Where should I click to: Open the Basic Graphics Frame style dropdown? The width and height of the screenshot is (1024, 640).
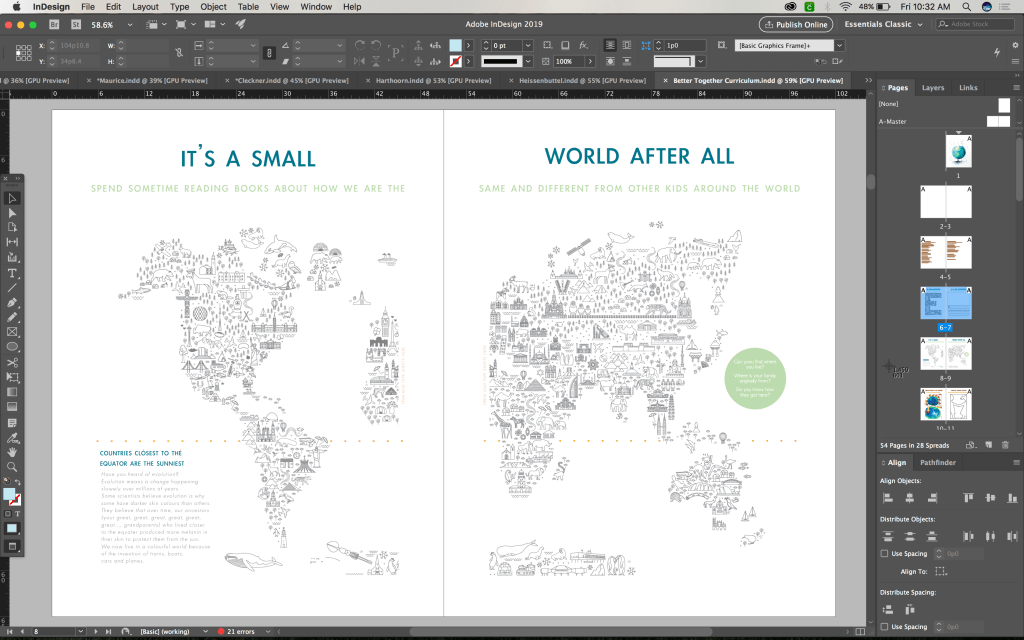pyautogui.click(x=839, y=45)
